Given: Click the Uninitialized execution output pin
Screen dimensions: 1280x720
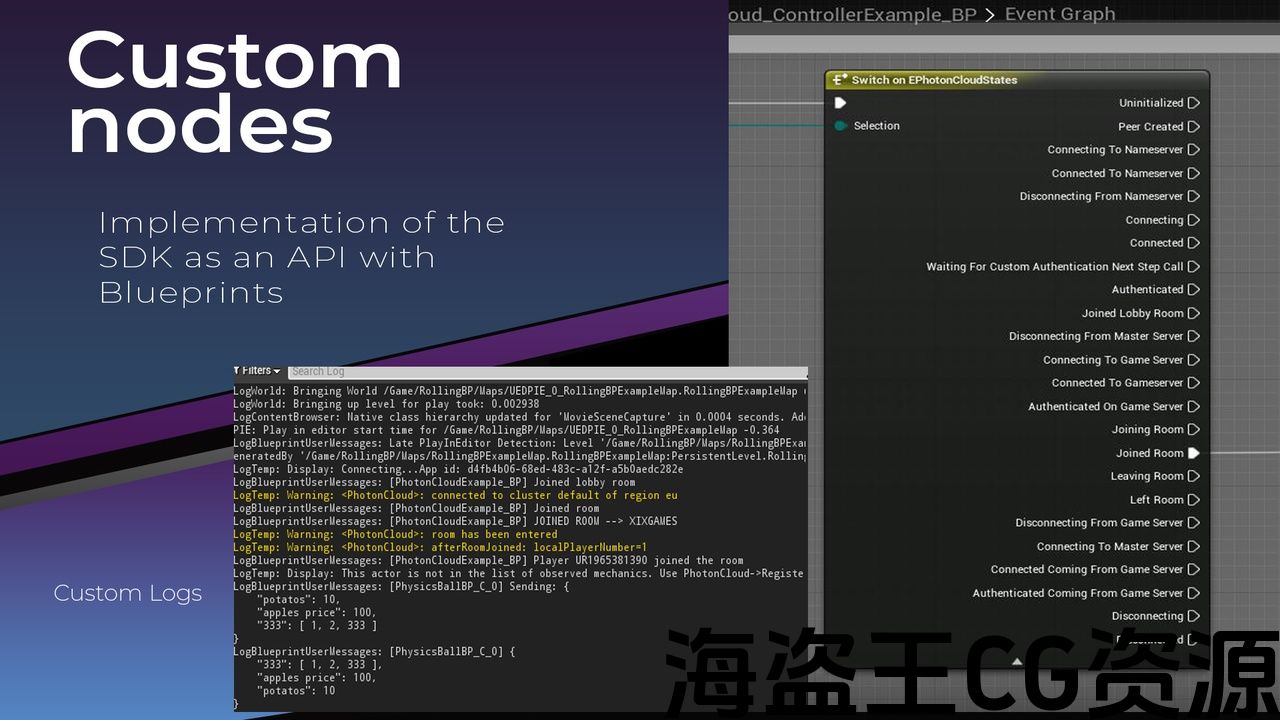Looking at the screenshot, I should pyautogui.click(x=1193, y=103).
